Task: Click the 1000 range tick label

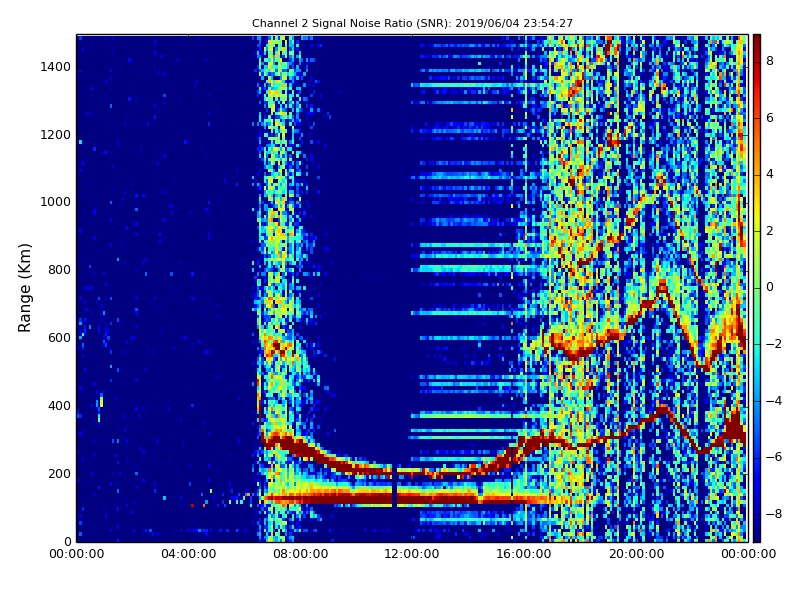Action: point(56,202)
